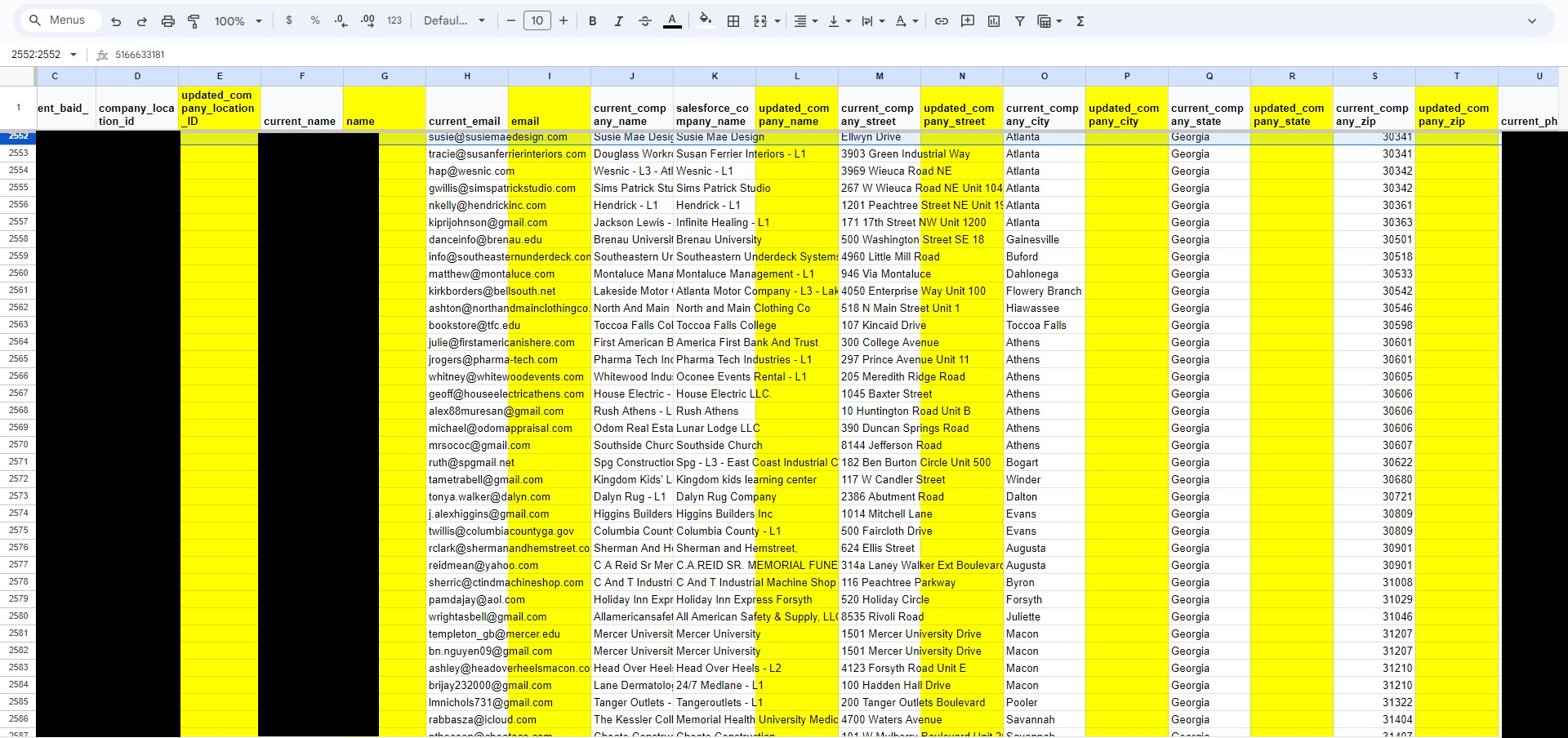
Task: Open the text rotation dropdown
Action: pyautogui.click(x=906, y=21)
